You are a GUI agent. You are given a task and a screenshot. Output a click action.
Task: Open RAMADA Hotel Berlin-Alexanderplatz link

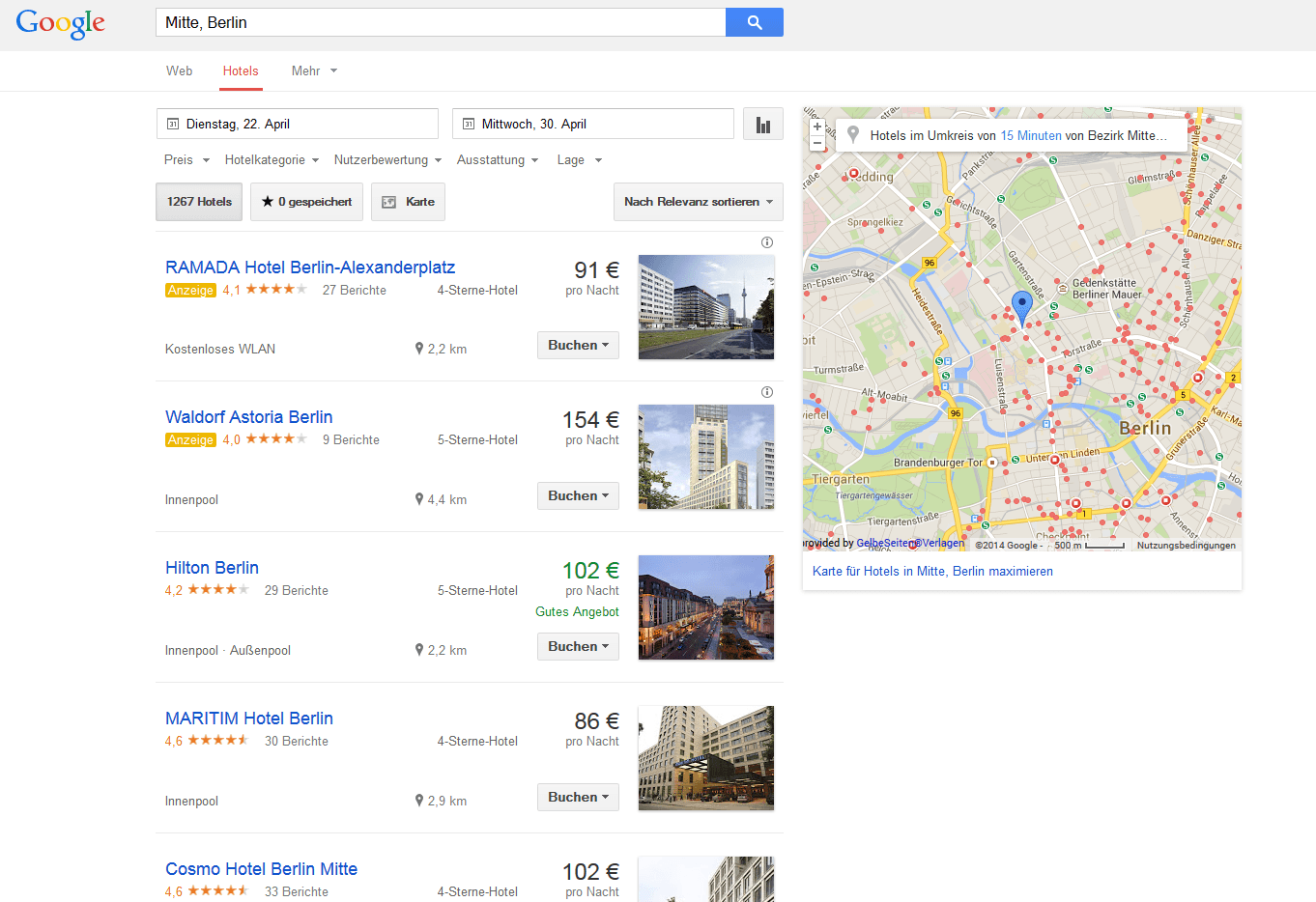pyautogui.click(x=310, y=268)
